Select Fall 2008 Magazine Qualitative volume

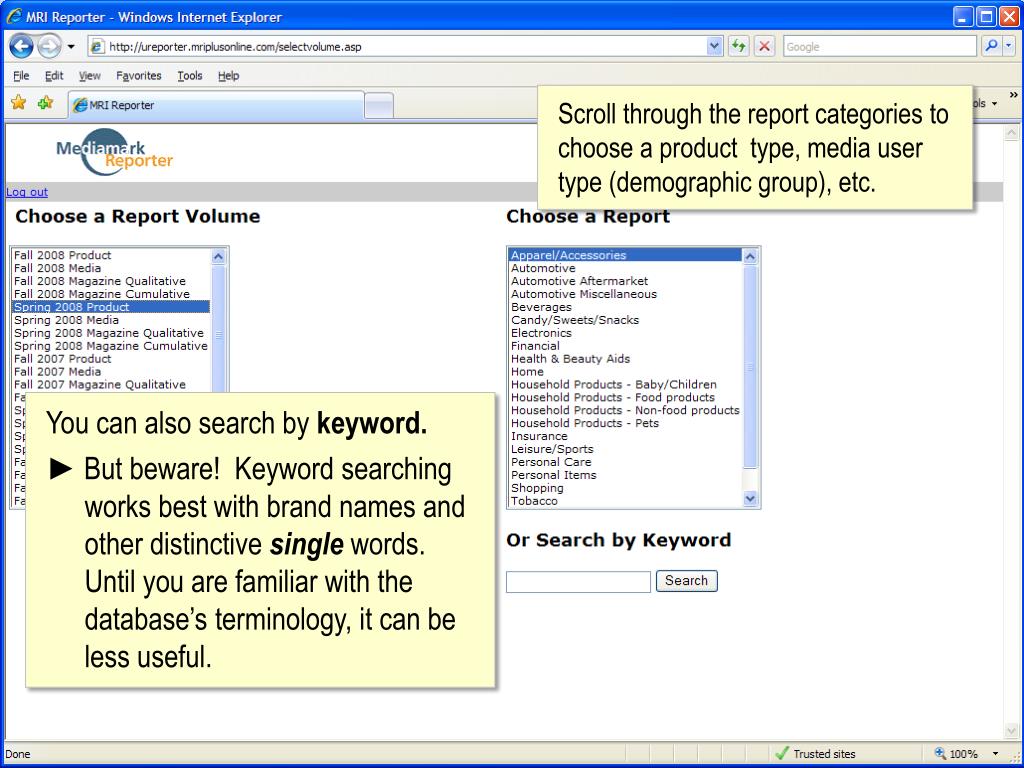110,281
